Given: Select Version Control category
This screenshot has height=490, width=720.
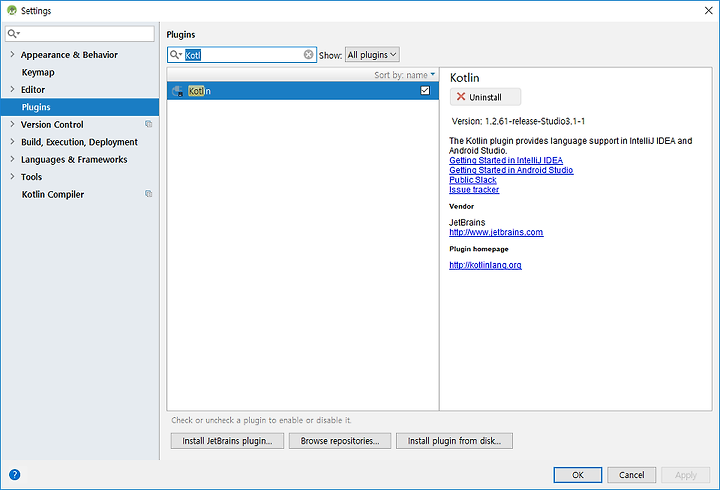Looking at the screenshot, I should [52, 124].
